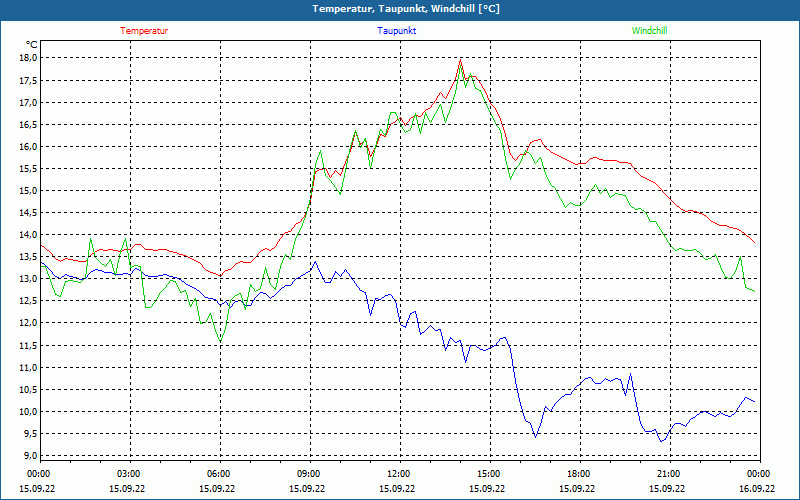Click the "9,0" y-axis value
Screen dimensions: 800x500
30,456
